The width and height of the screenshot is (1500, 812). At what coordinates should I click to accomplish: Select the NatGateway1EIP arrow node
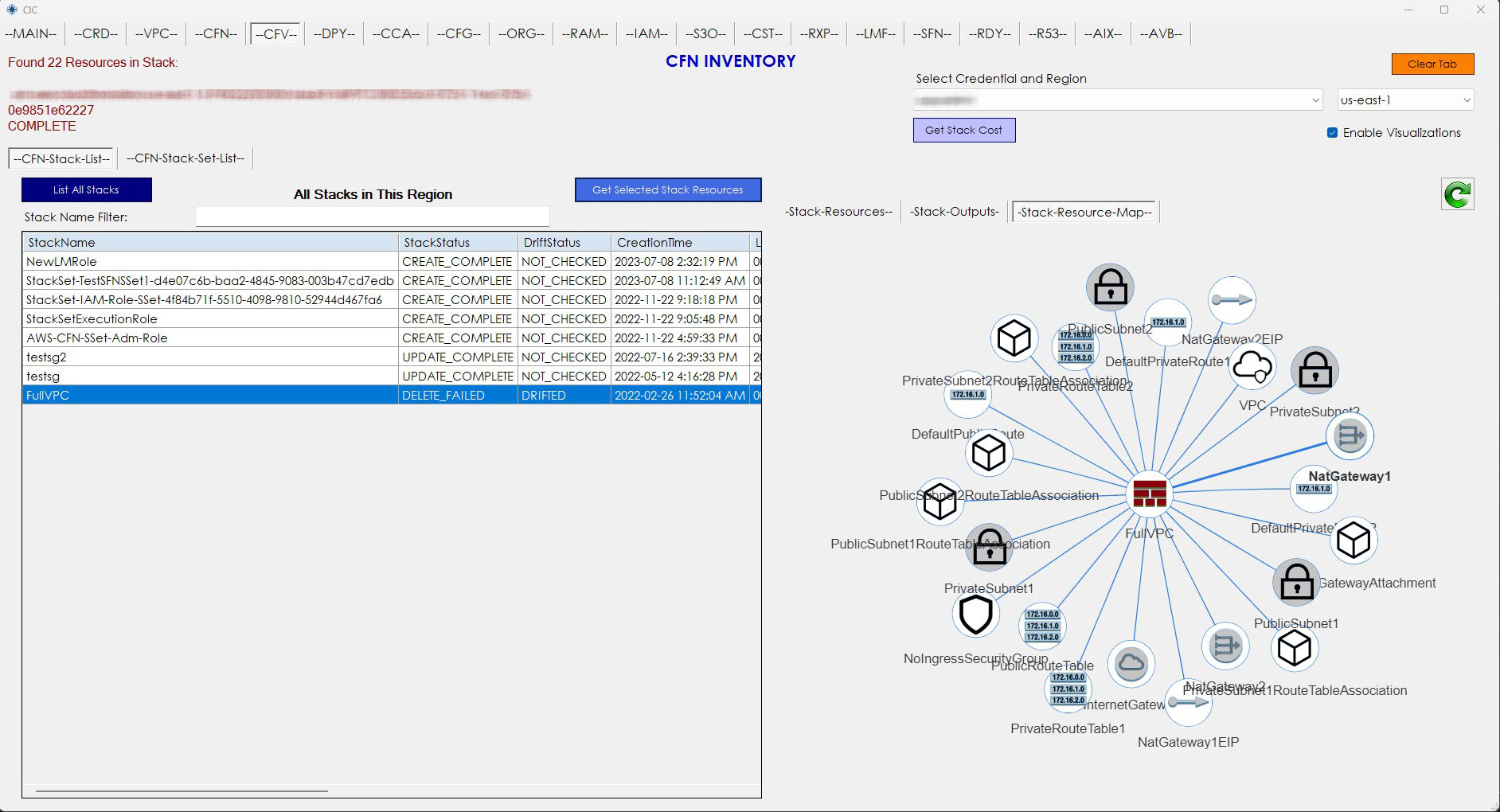click(1188, 702)
